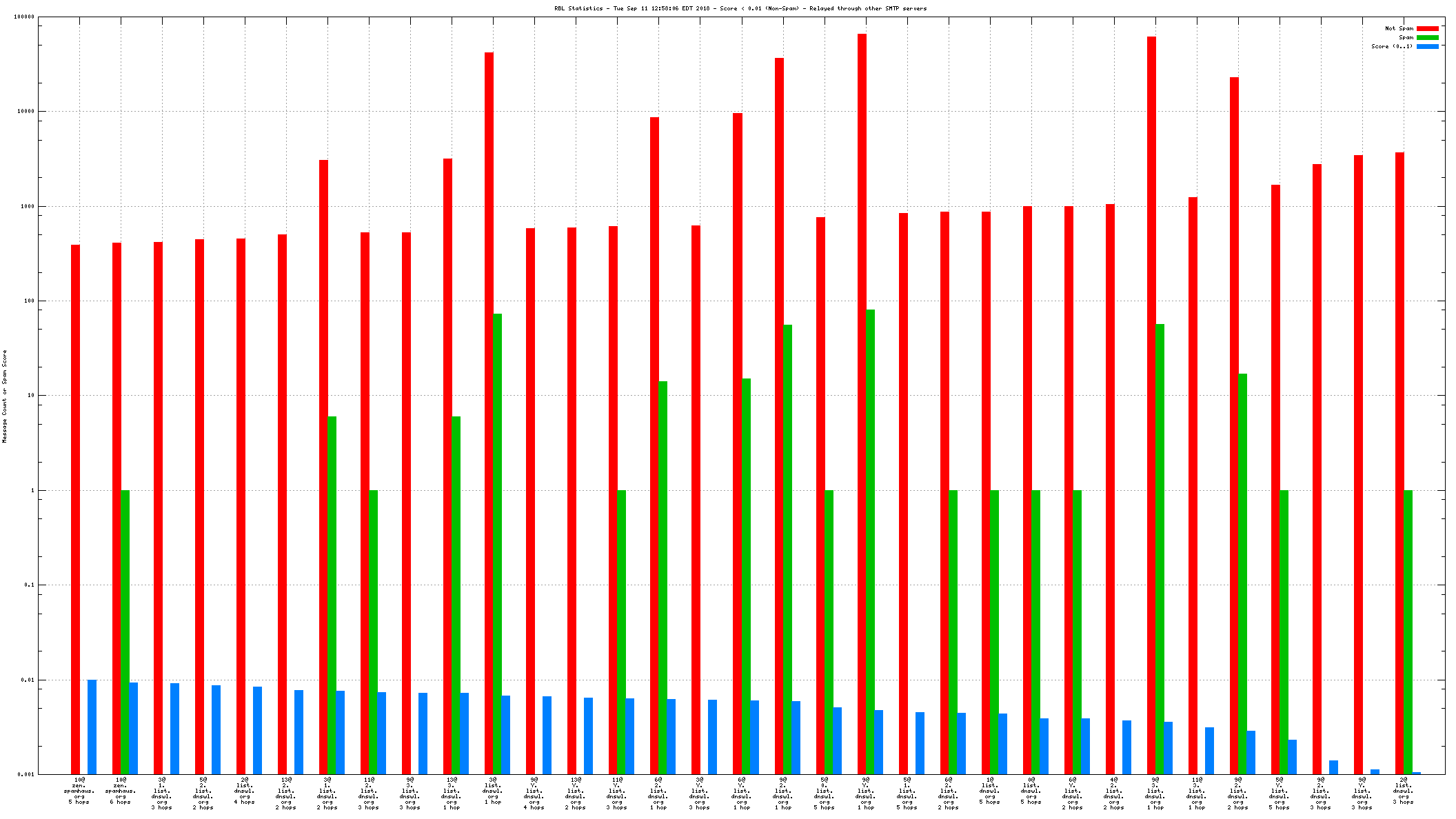Click the 0.01 y-axis tick label

click(x=28, y=680)
